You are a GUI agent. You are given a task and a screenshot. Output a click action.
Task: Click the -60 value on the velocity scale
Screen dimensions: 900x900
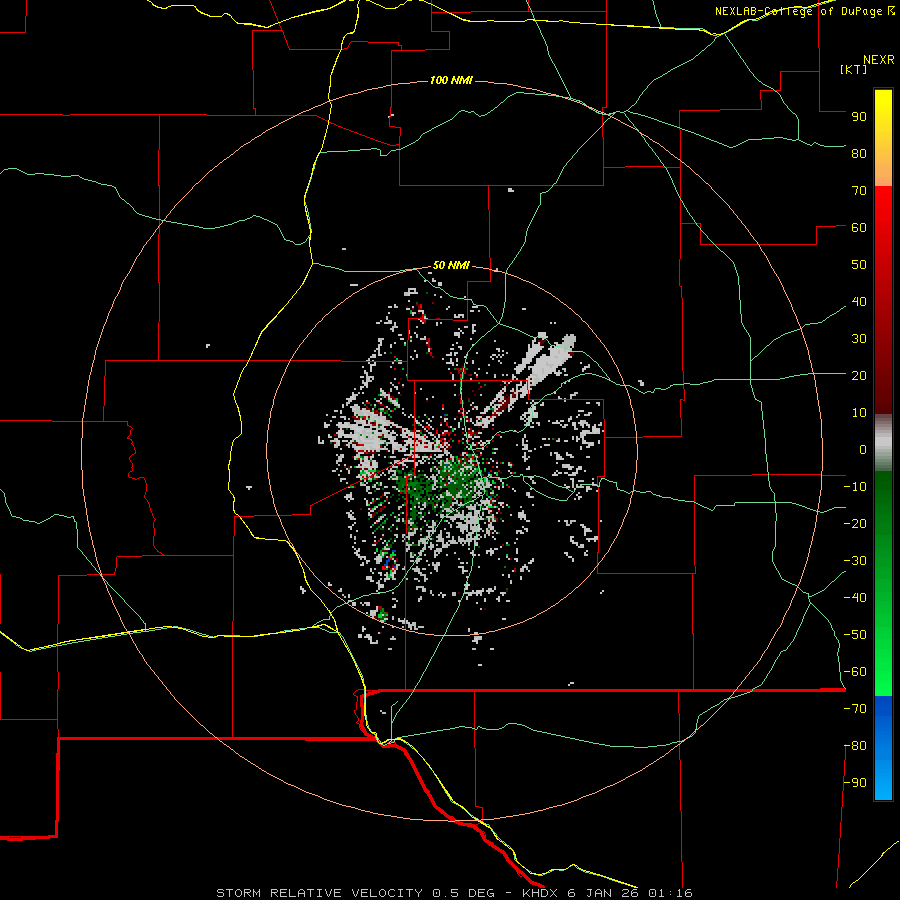855,672
